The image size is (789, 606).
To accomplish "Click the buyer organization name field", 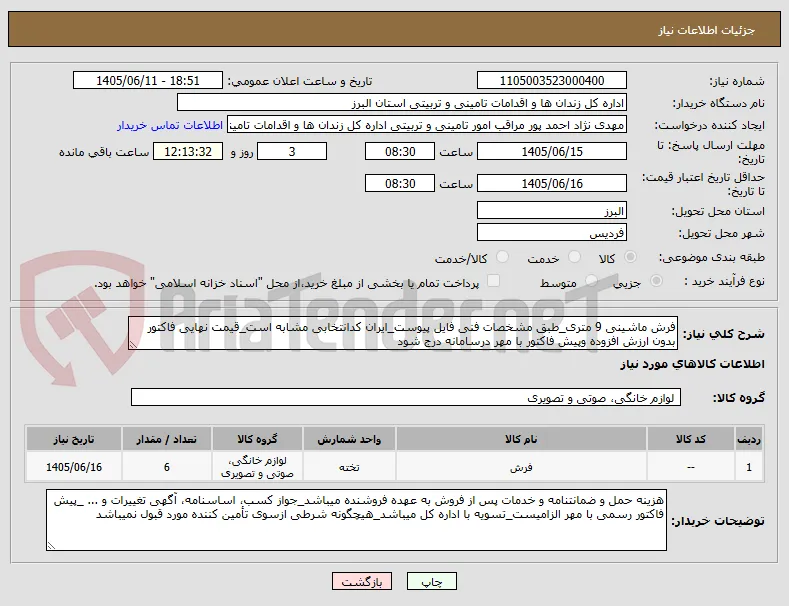I will pyautogui.click(x=402, y=103).
